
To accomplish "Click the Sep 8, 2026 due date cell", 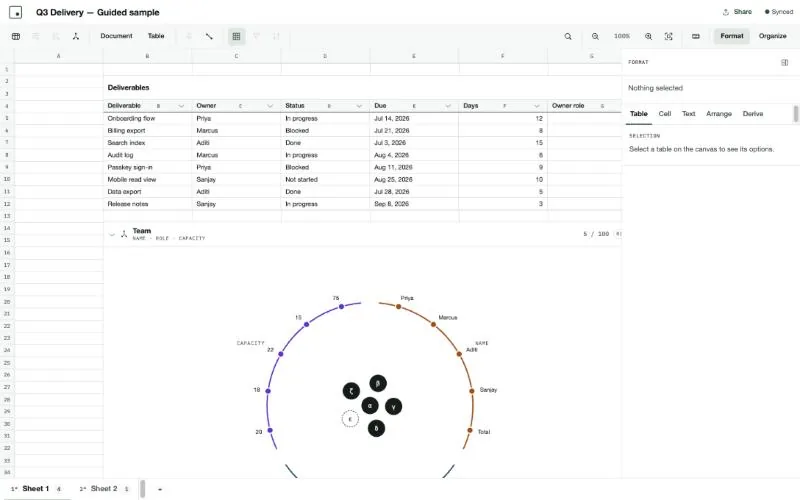I will pos(414,204).
